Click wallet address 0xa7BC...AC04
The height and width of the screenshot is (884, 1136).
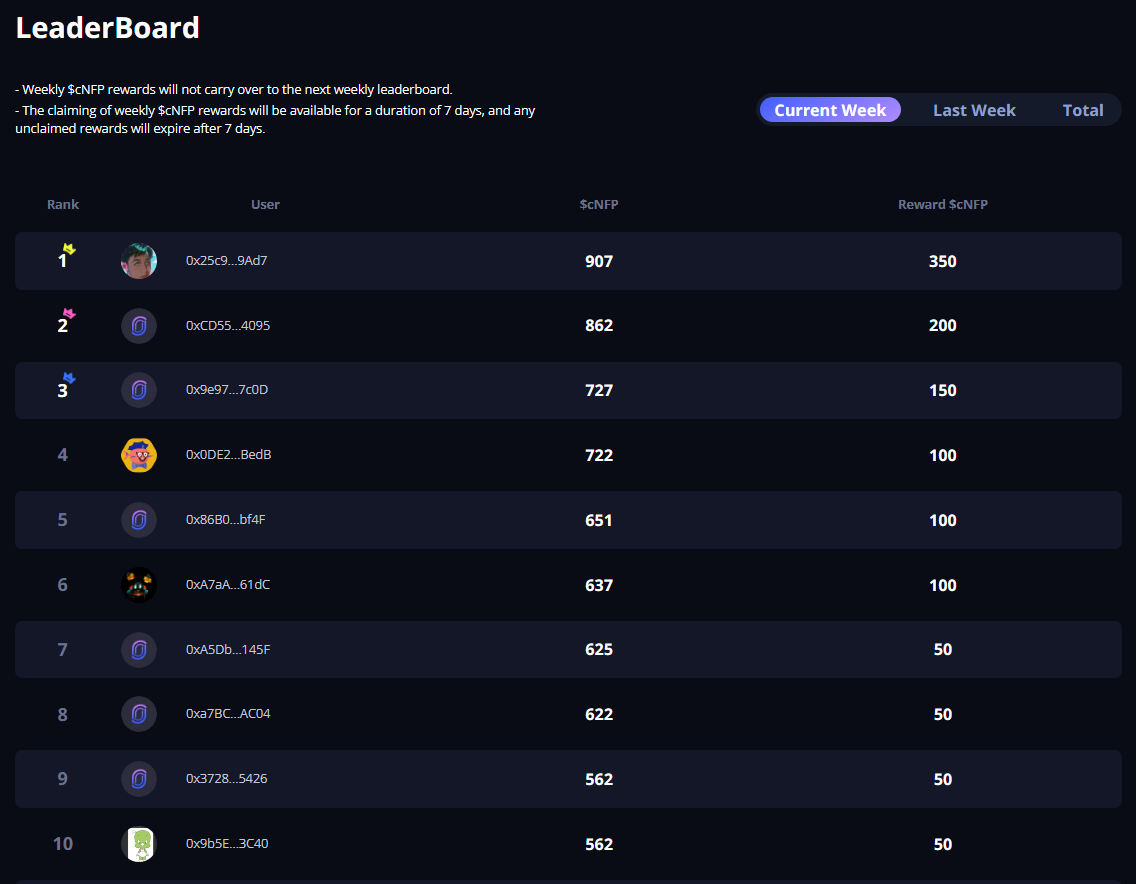228,714
